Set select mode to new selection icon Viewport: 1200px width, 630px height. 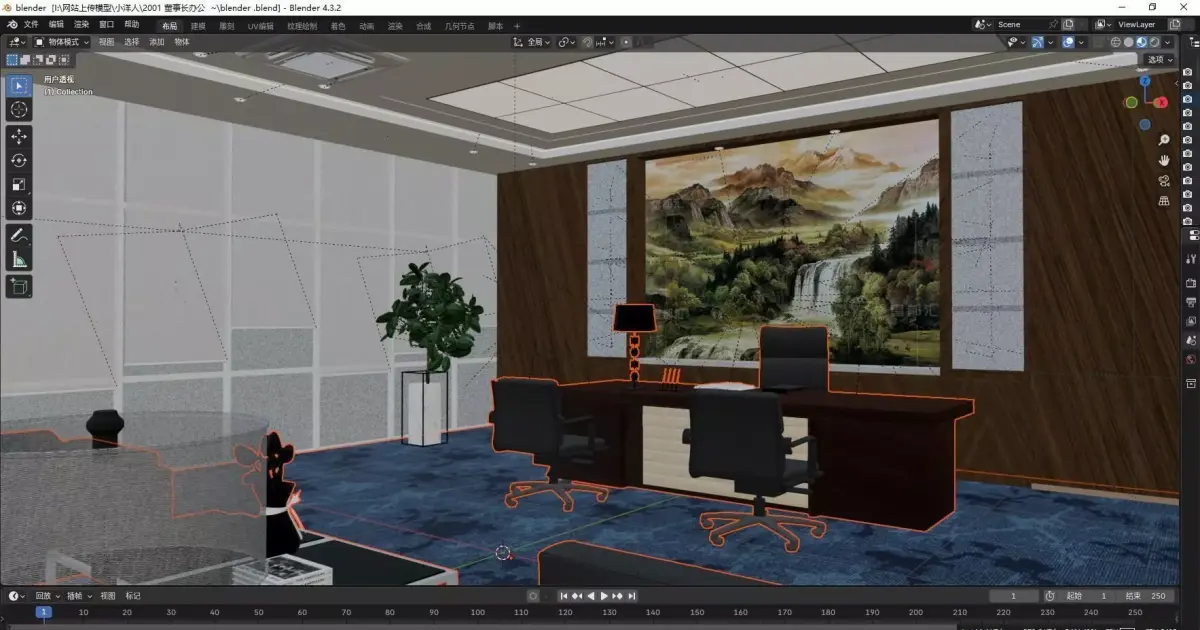[12, 59]
